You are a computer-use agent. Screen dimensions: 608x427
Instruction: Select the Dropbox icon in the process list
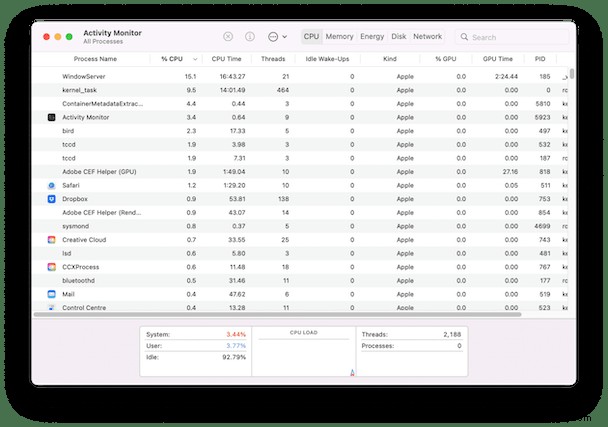51,199
